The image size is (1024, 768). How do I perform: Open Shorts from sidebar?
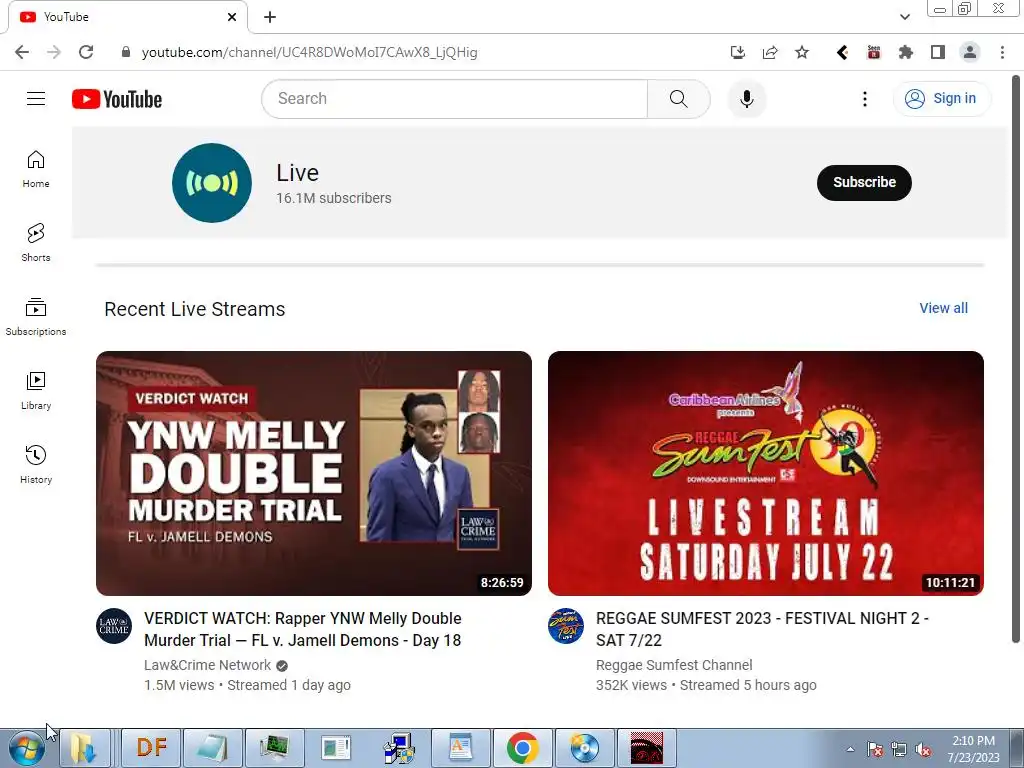tap(36, 242)
